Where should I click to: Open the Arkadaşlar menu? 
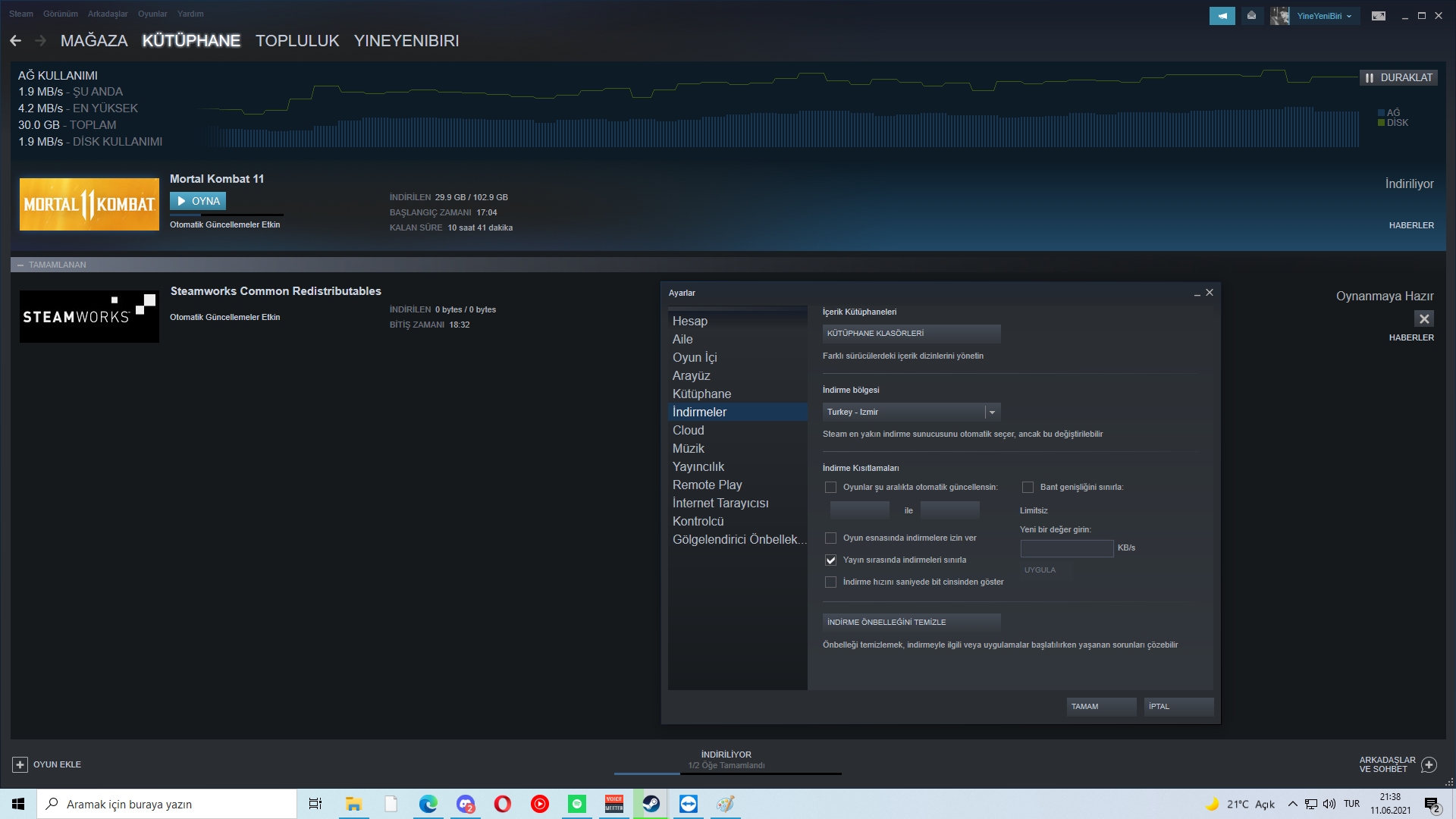pyautogui.click(x=108, y=14)
